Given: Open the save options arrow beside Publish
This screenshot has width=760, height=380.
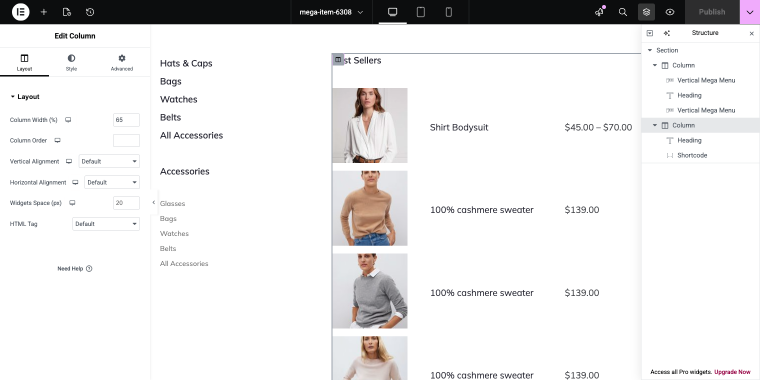Looking at the screenshot, I should coord(750,12).
